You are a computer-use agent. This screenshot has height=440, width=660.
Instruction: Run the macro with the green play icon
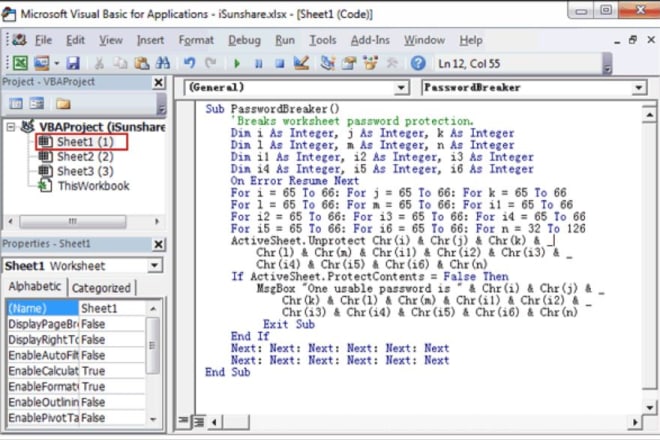point(237,64)
